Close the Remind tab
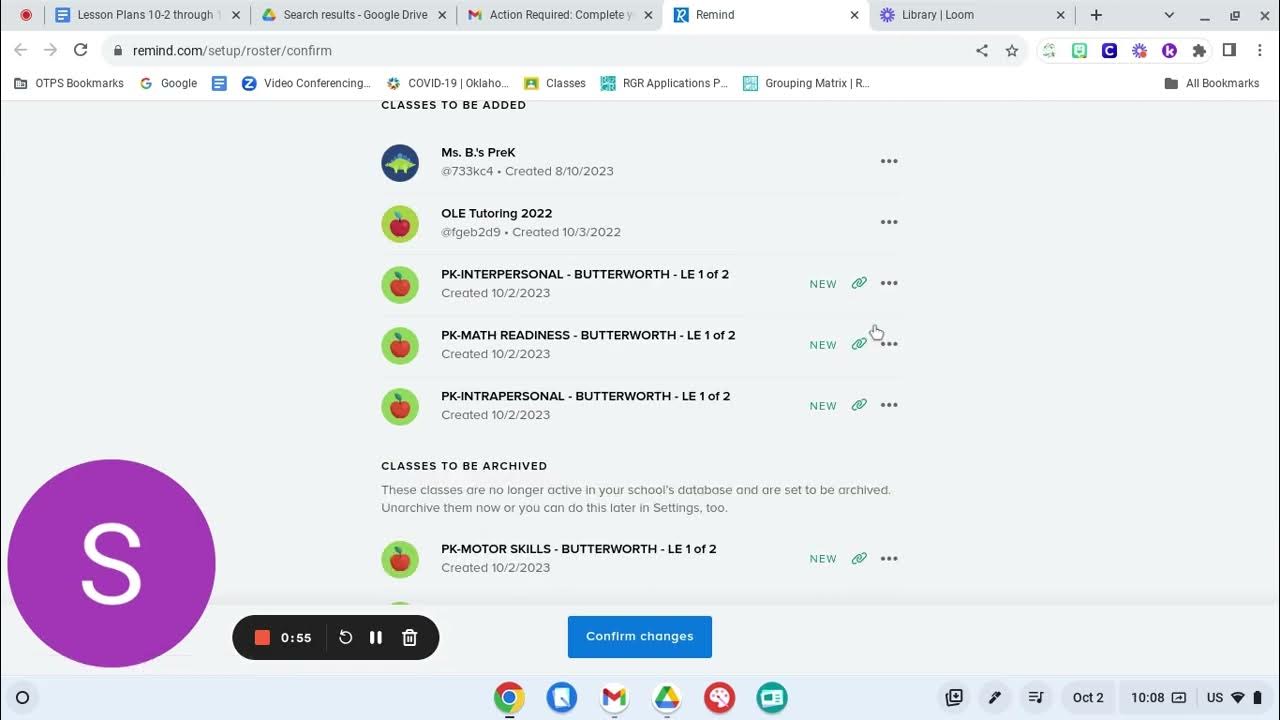 [854, 15]
